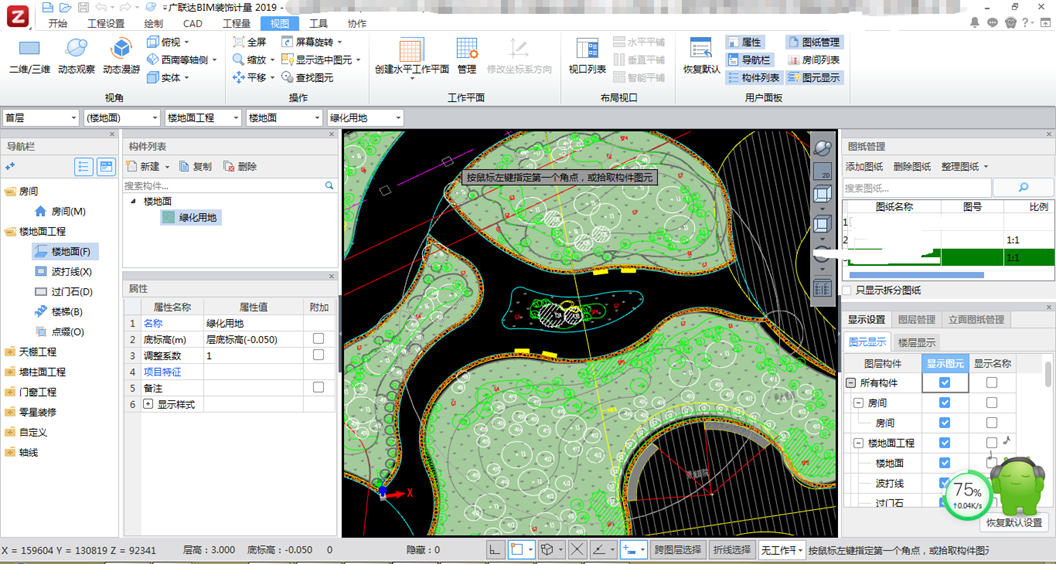
Task: Click the search icon in 图纸管理
Action: (x=1023, y=187)
